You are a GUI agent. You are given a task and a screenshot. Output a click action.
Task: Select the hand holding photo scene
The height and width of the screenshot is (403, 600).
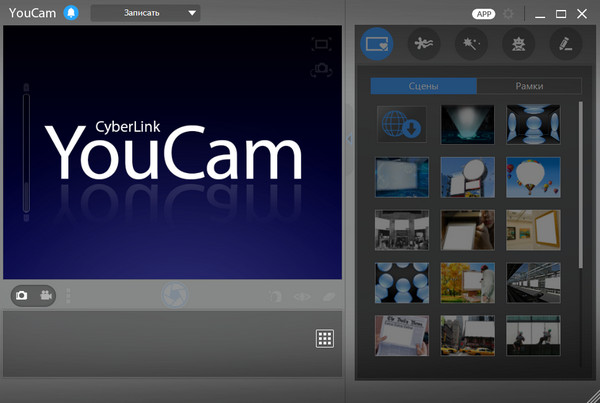pos(467,230)
